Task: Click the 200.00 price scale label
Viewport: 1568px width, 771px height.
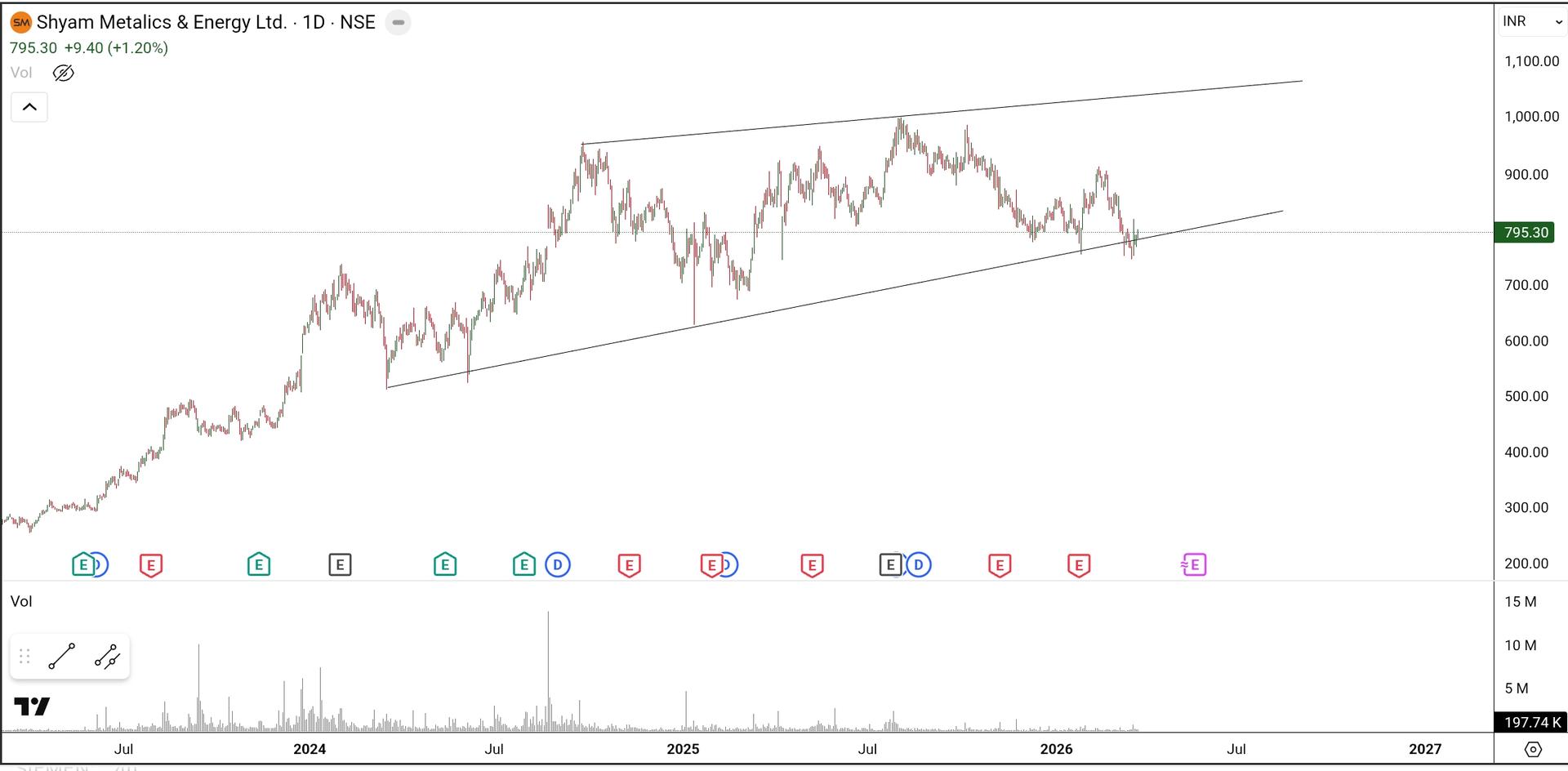Action: click(x=1526, y=563)
